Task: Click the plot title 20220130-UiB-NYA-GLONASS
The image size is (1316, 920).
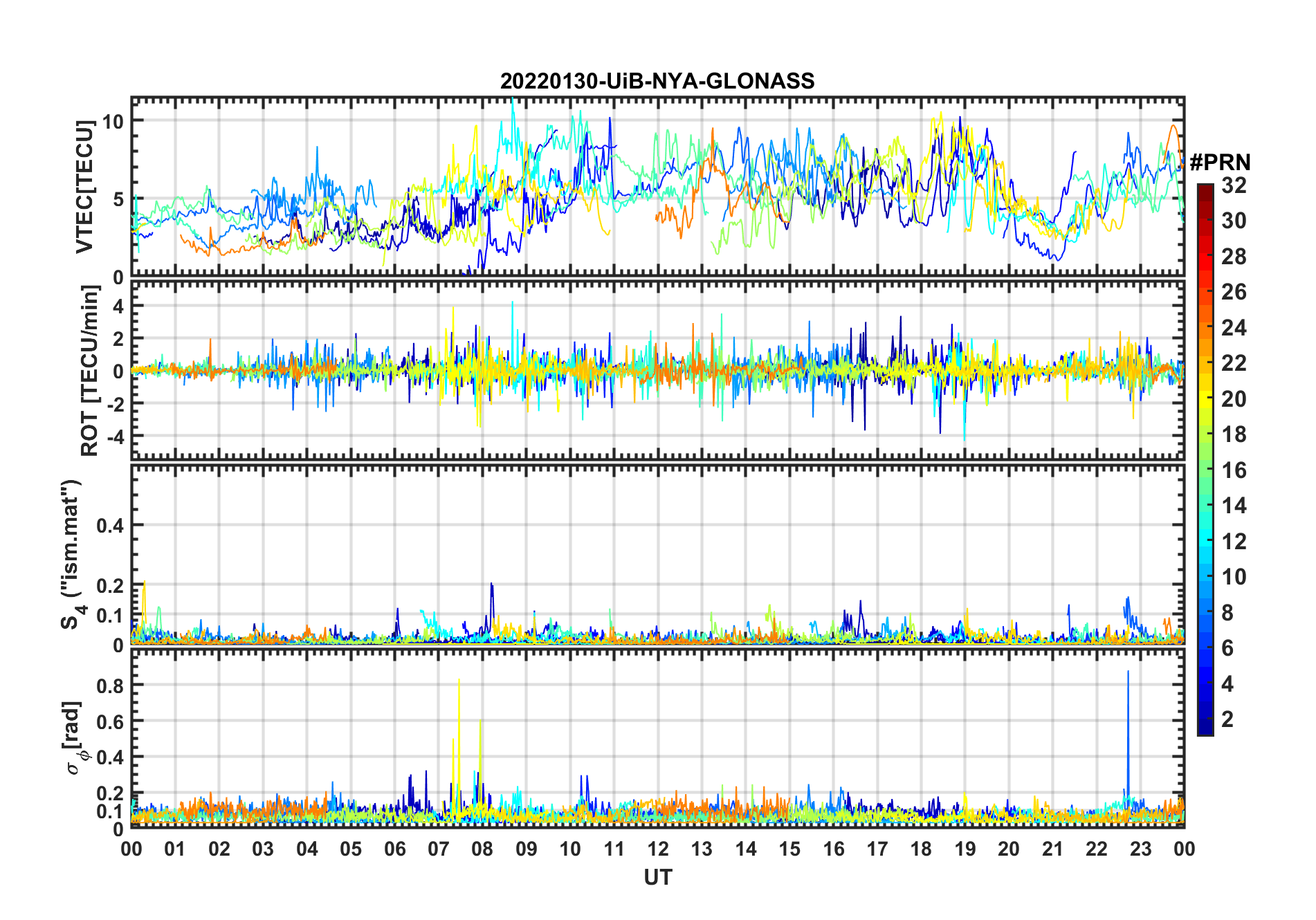Action: pos(657,81)
